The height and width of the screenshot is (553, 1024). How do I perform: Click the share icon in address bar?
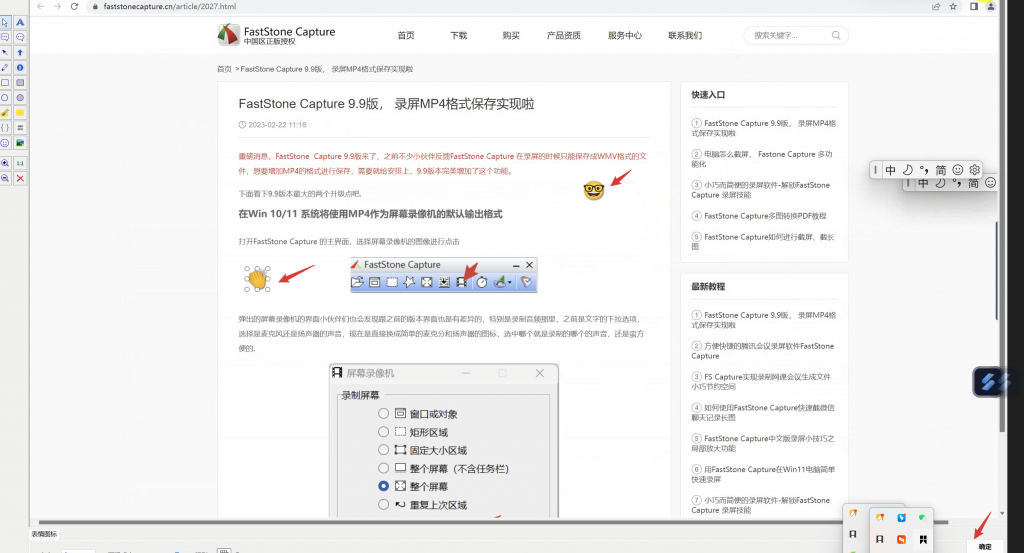tap(936, 7)
